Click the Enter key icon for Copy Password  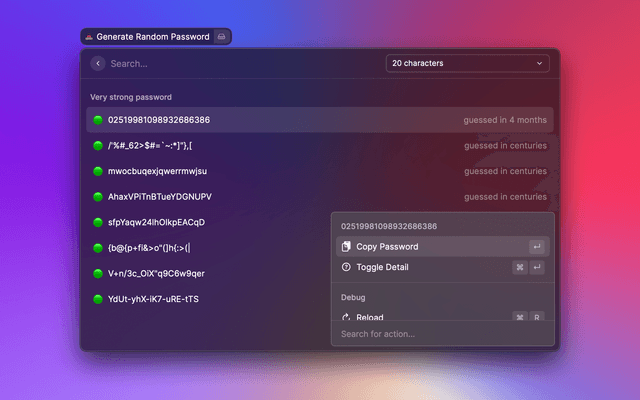pyautogui.click(x=536, y=247)
